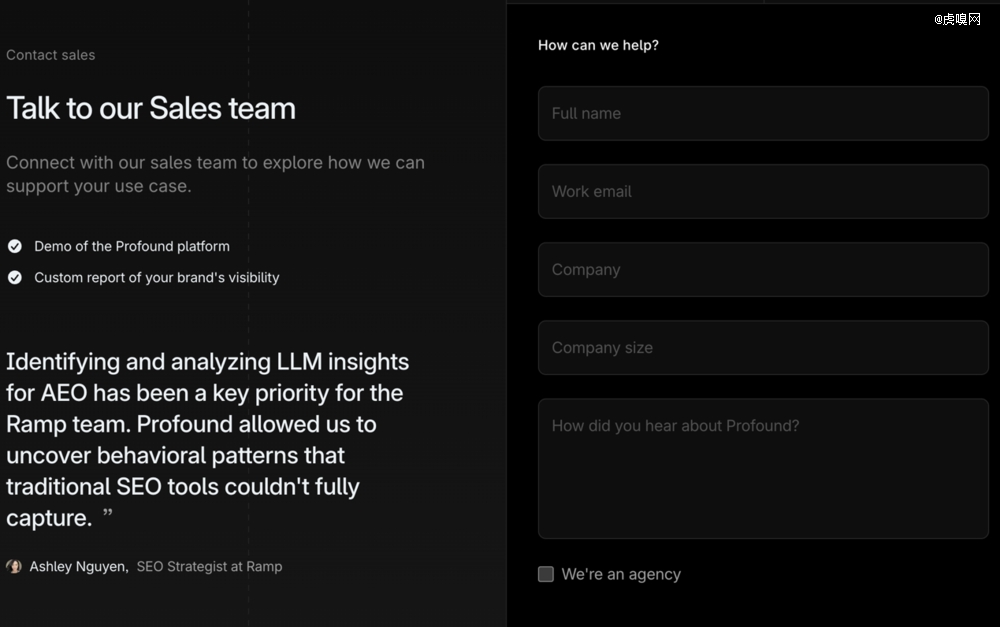Image resolution: width=1000 pixels, height=627 pixels.
Task: Click the Connect with our sales team paragraph
Action: tap(216, 174)
